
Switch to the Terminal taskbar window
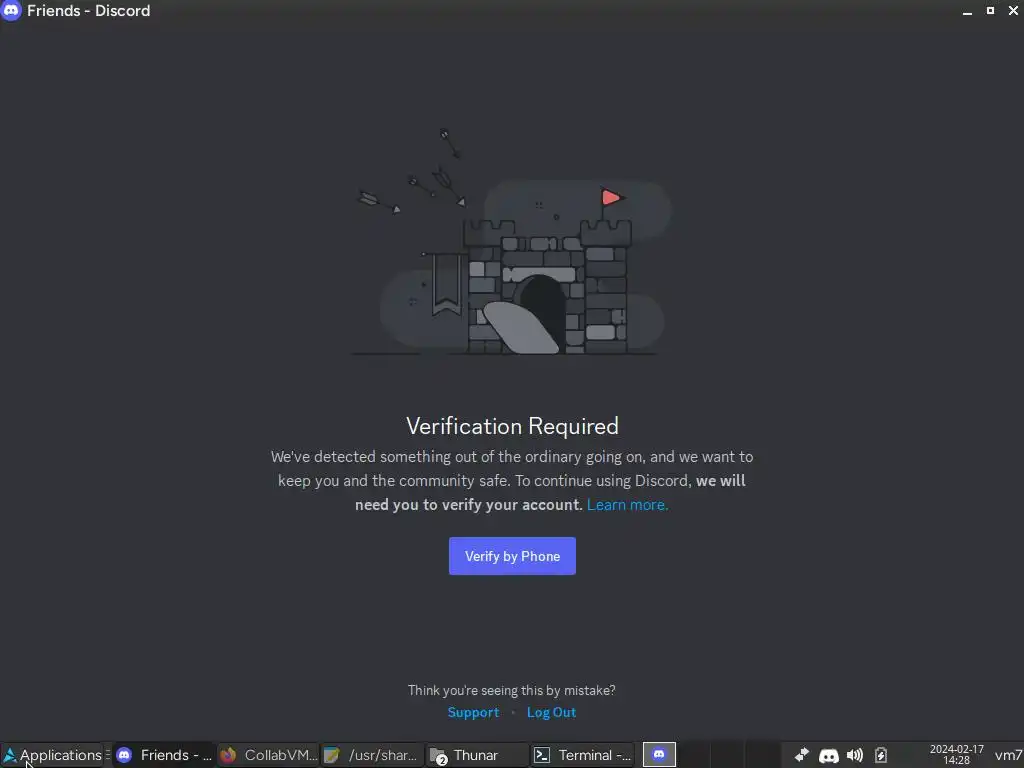[582, 755]
